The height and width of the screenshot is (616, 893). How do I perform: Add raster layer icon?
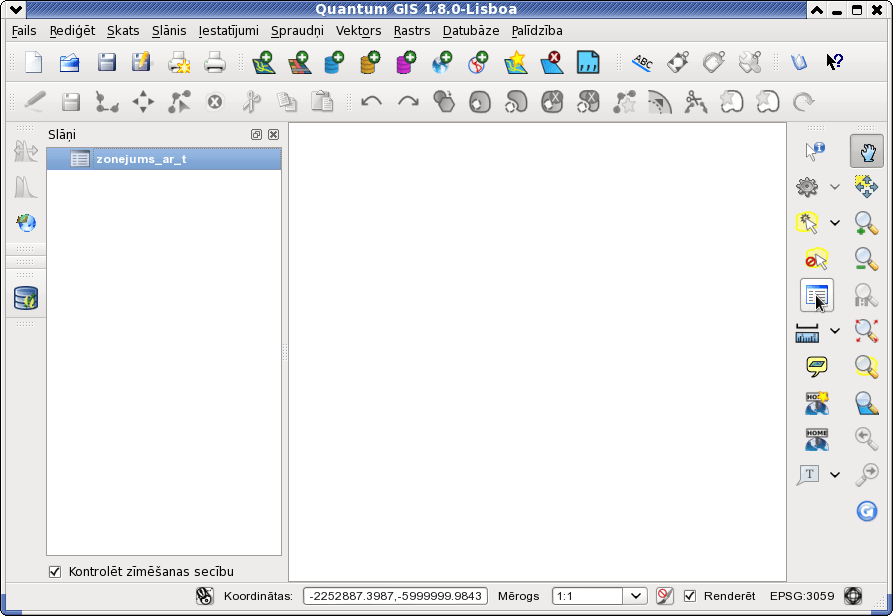point(299,62)
